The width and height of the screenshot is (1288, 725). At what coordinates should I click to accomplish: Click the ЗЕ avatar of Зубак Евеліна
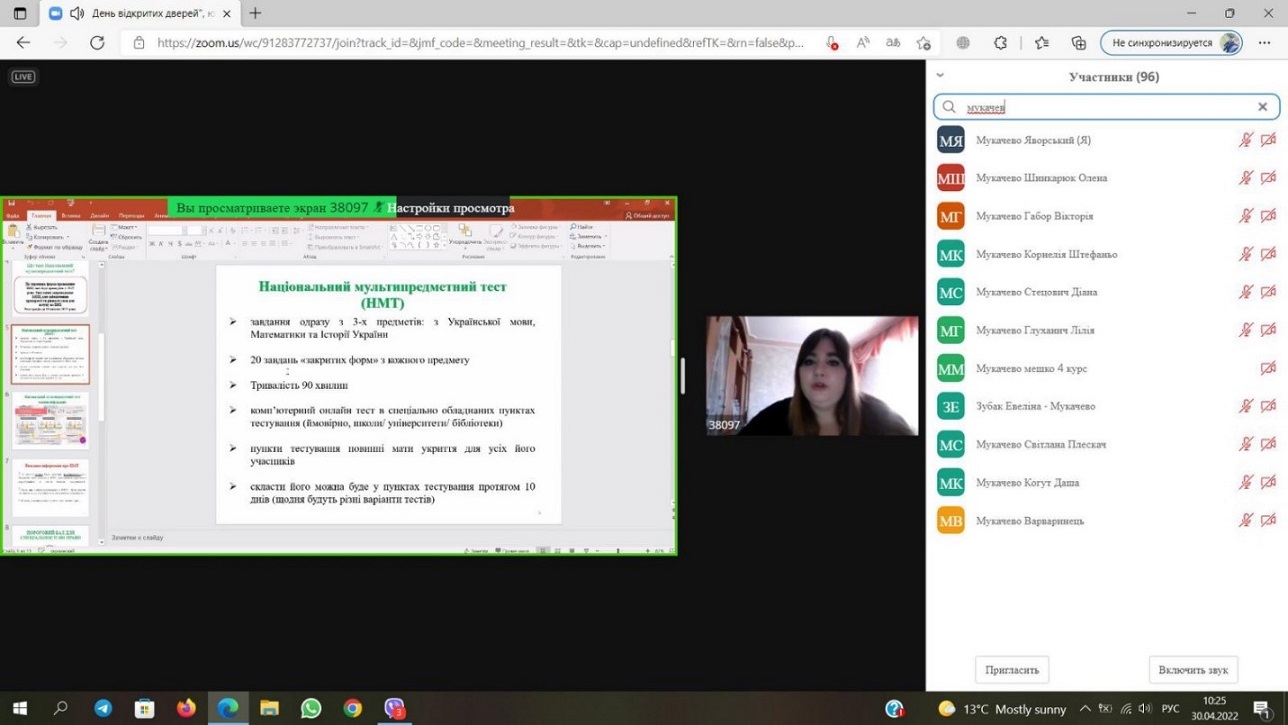951,406
